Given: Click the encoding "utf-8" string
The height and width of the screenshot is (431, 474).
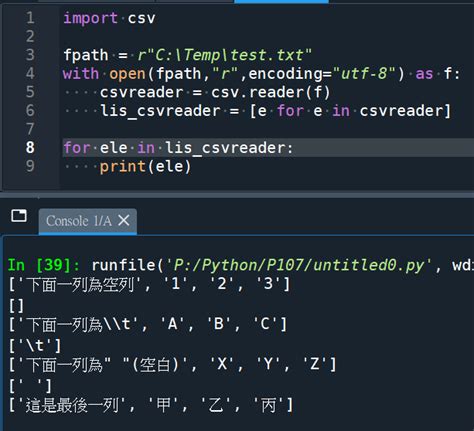Looking at the screenshot, I should tap(364, 73).
